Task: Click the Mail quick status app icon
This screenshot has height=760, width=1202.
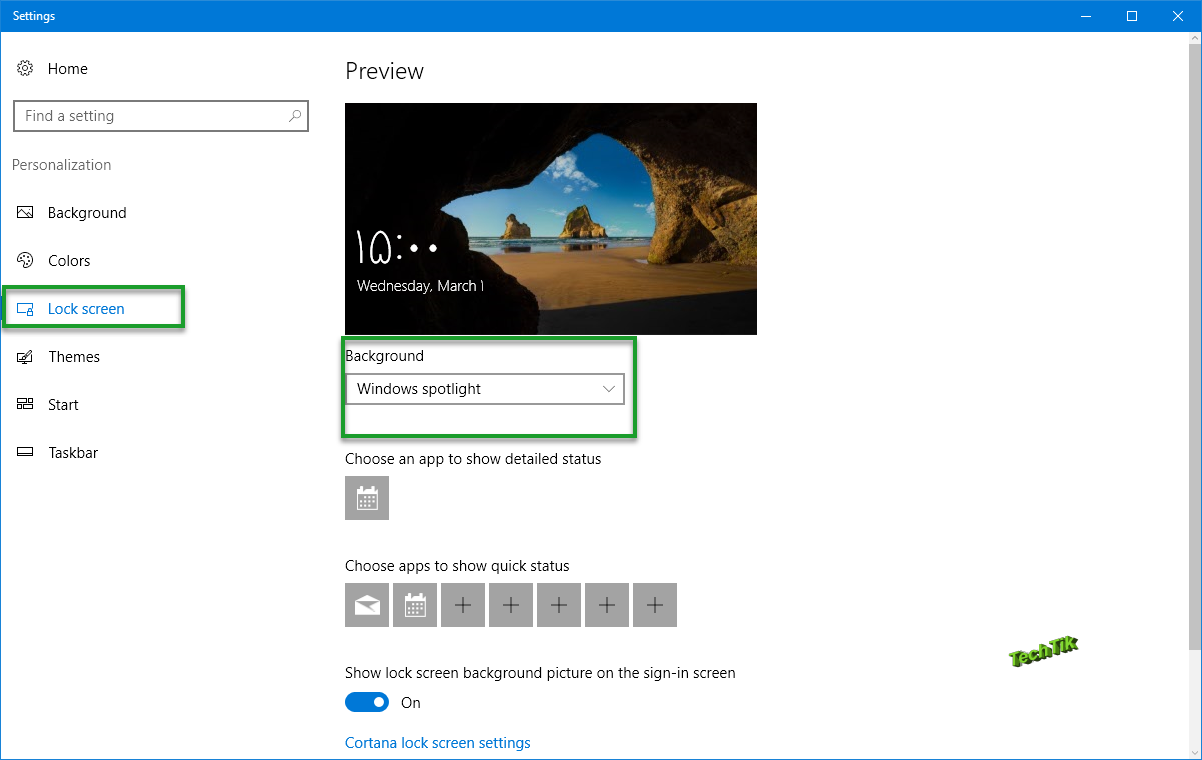Action: [367, 605]
